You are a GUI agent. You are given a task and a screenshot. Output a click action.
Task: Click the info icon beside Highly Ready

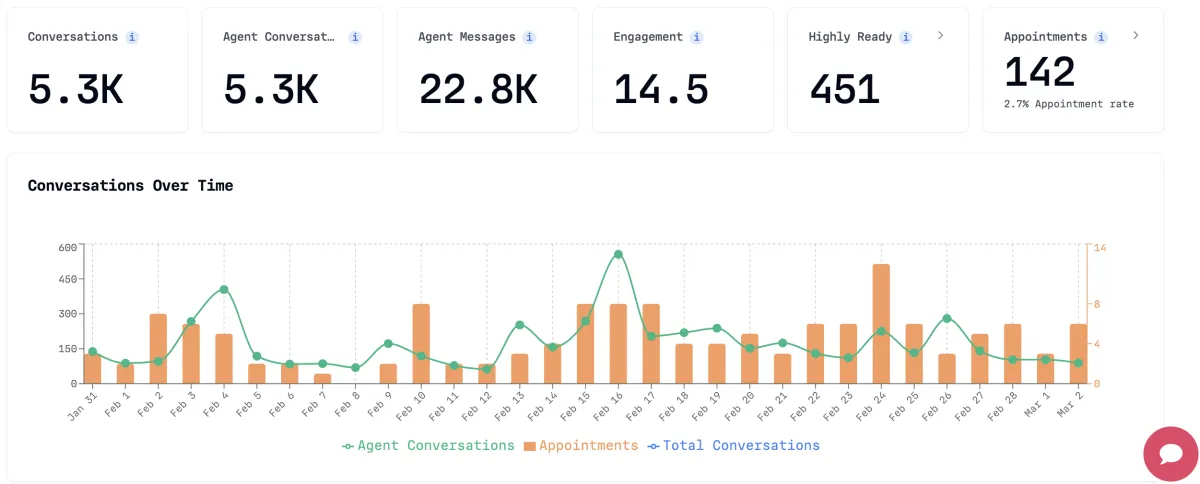click(x=905, y=37)
